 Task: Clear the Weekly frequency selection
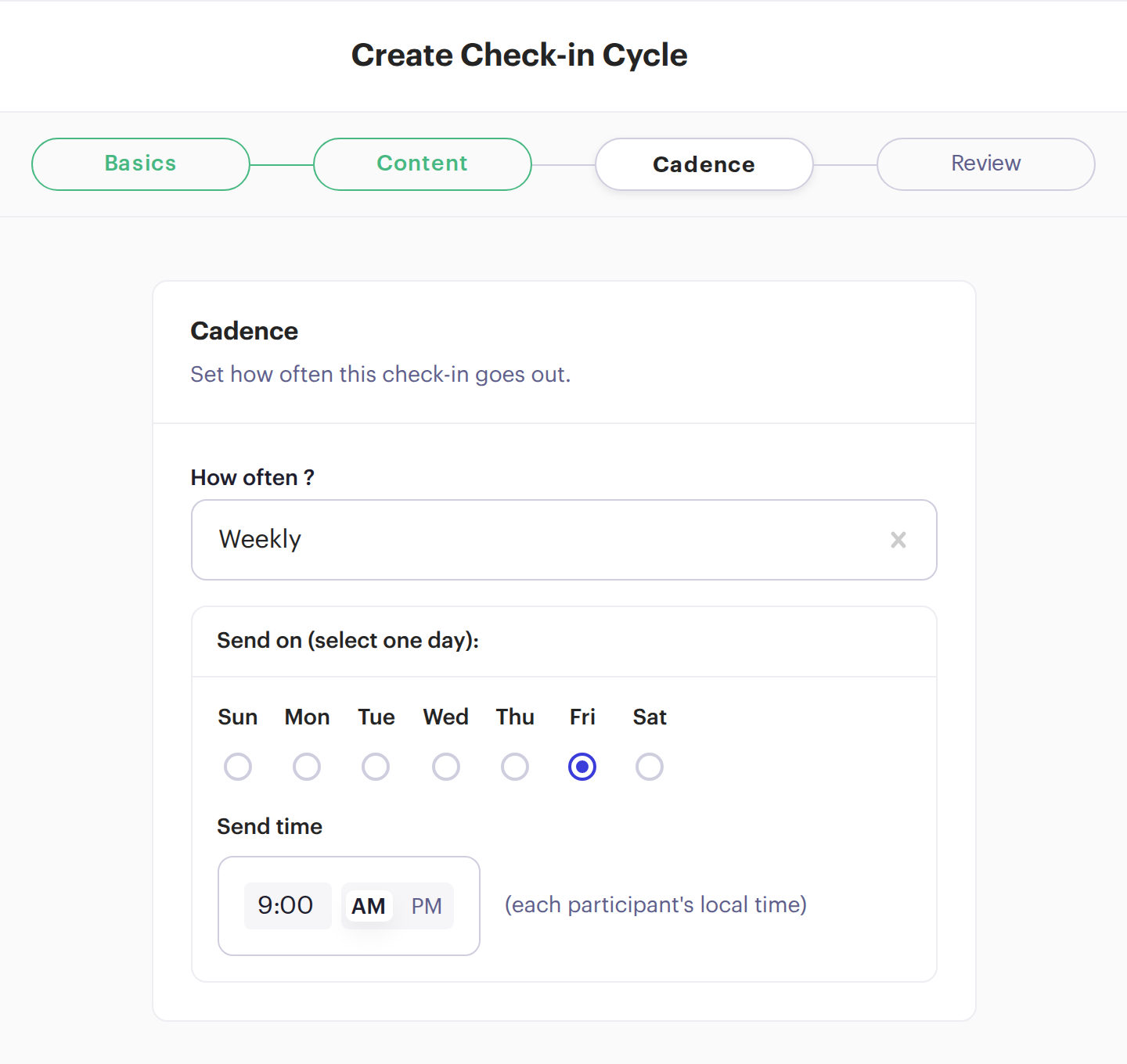898,540
